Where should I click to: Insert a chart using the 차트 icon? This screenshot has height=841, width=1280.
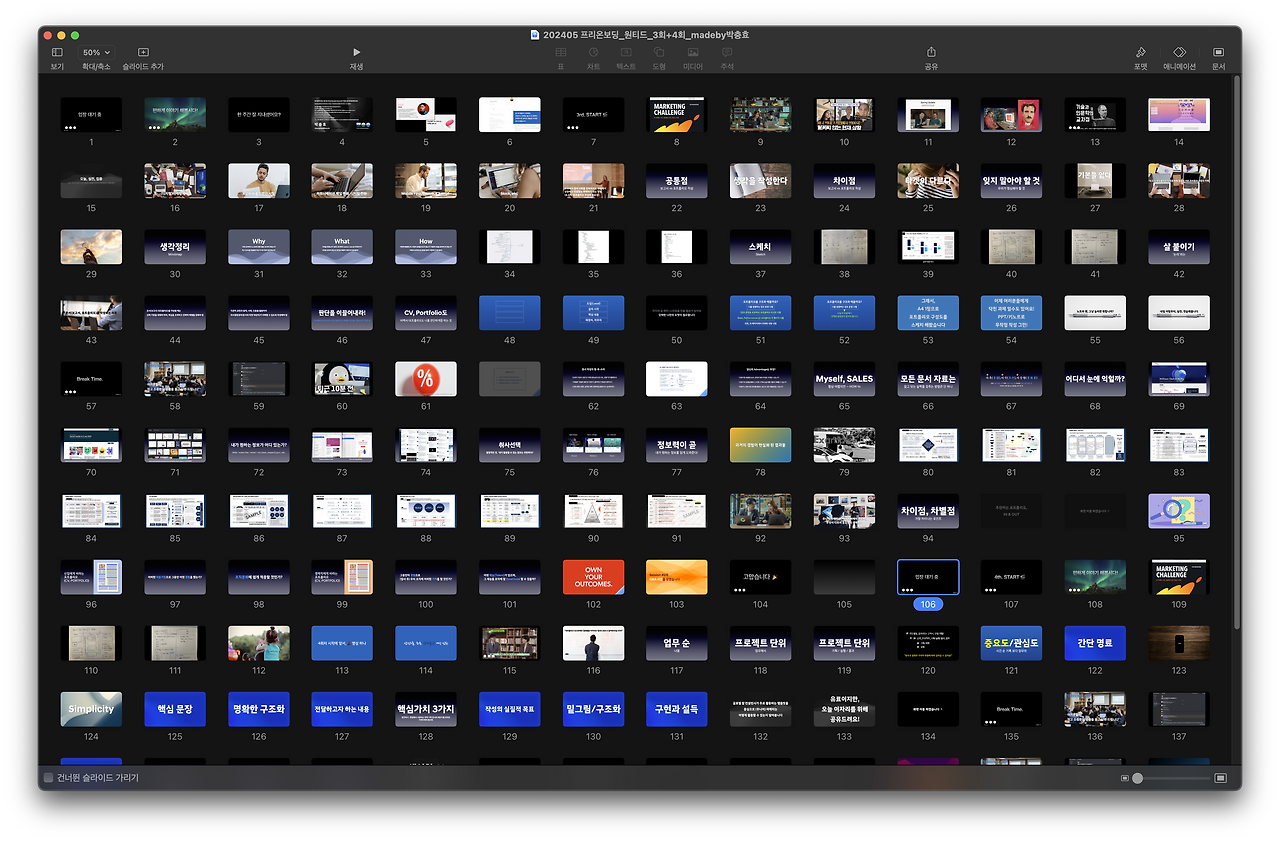pos(593,52)
